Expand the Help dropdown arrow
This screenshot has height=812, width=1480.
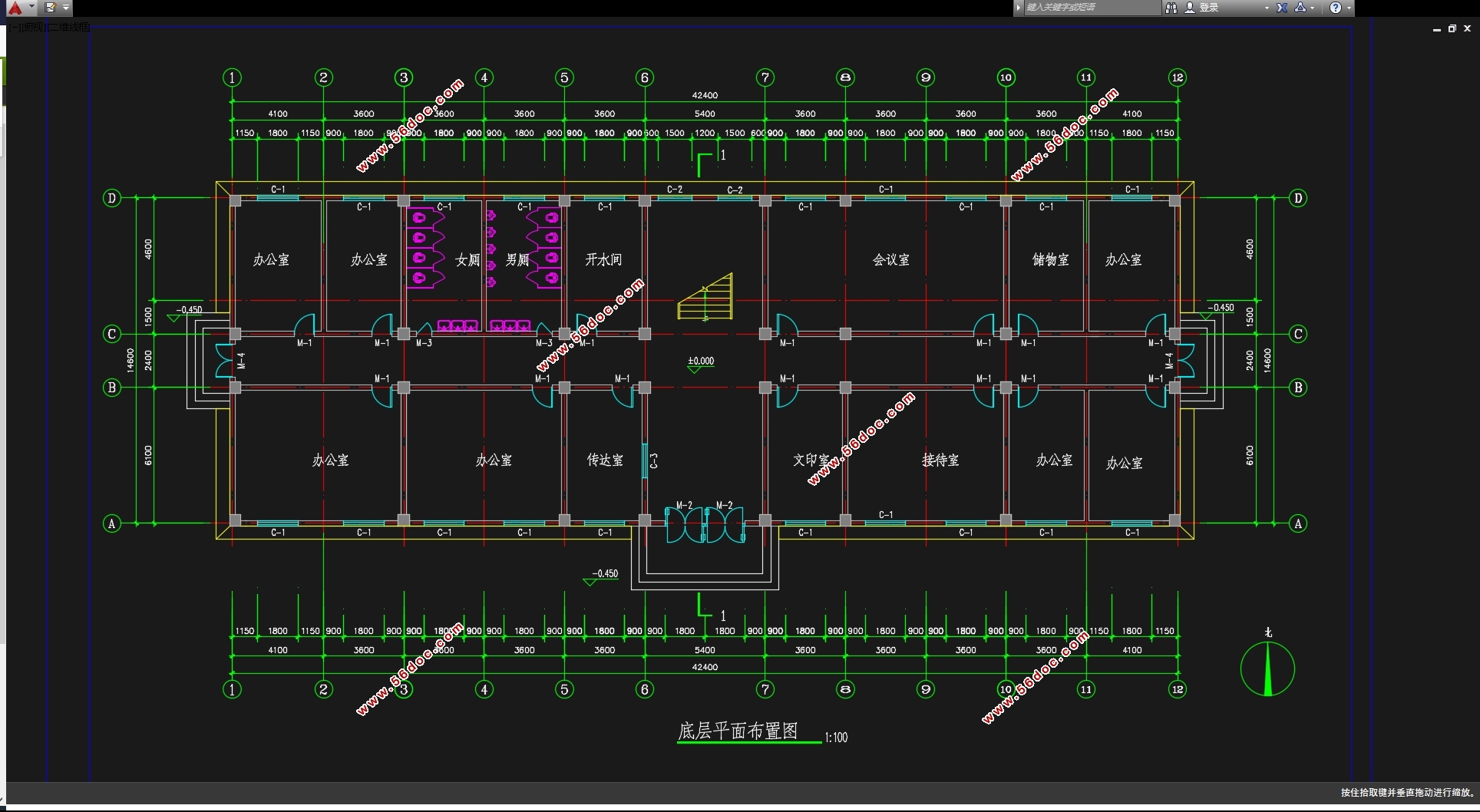click(x=1349, y=8)
